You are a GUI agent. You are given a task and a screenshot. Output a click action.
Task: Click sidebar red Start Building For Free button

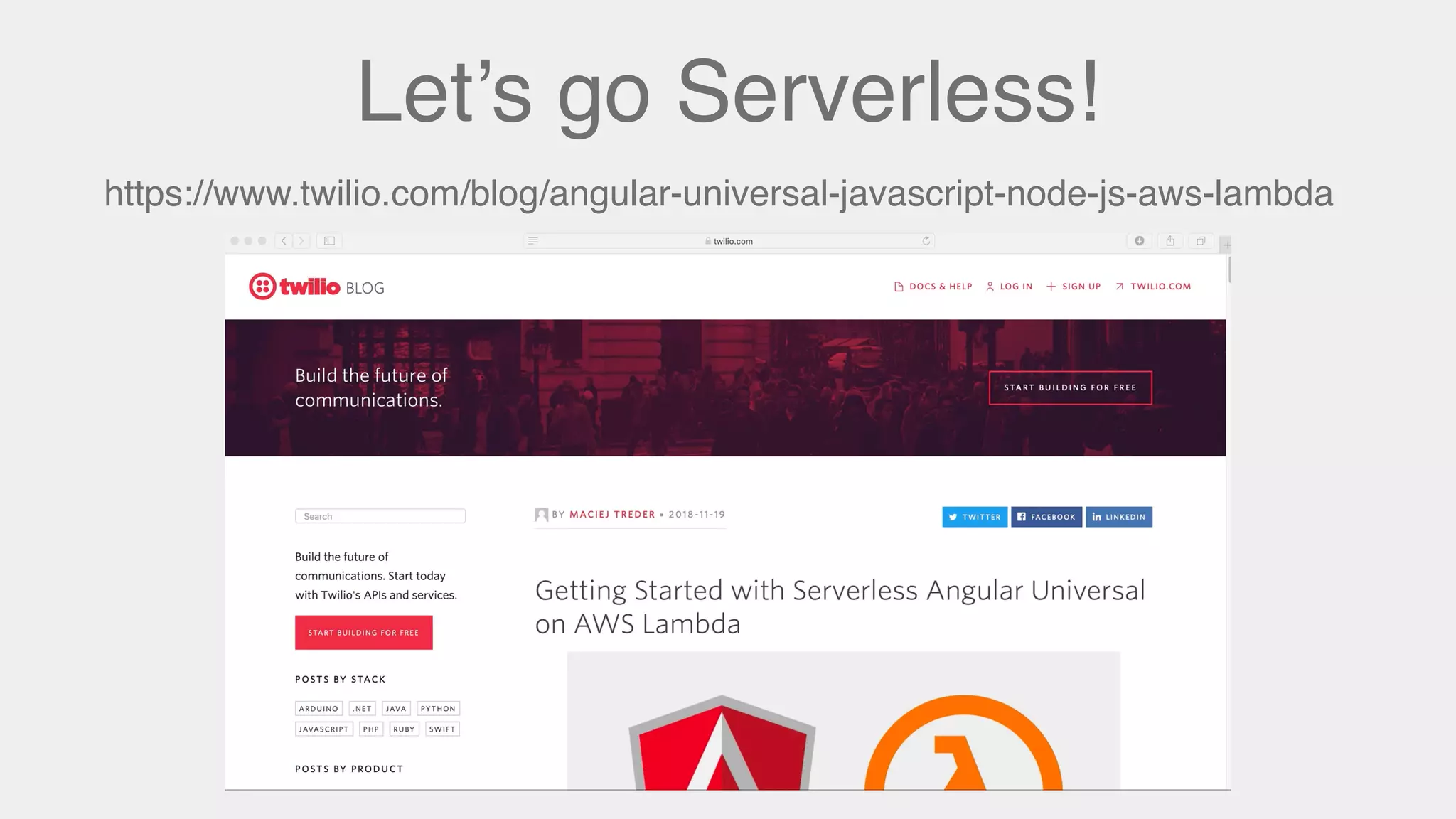[x=363, y=632]
